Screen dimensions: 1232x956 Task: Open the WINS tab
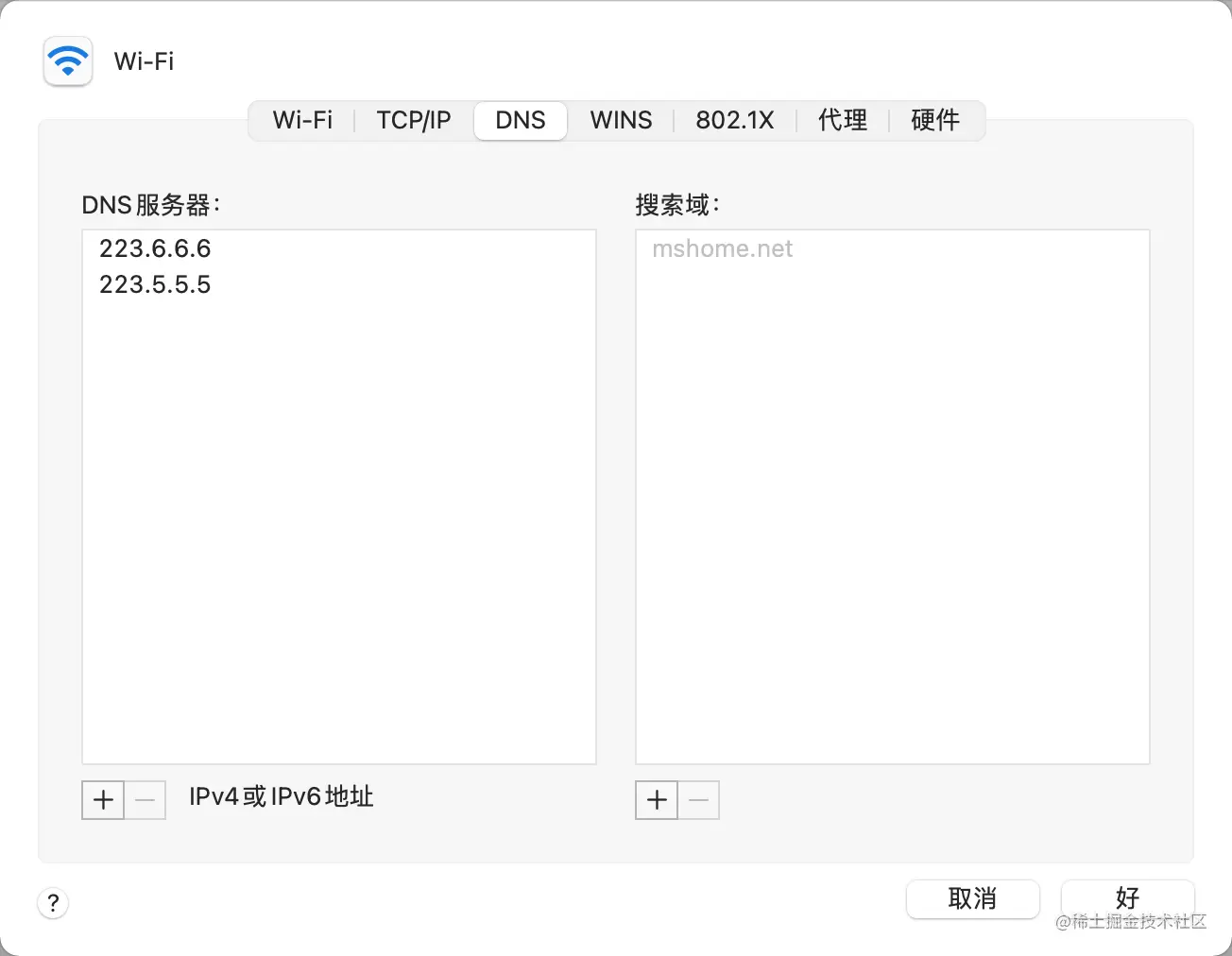coord(621,121)
